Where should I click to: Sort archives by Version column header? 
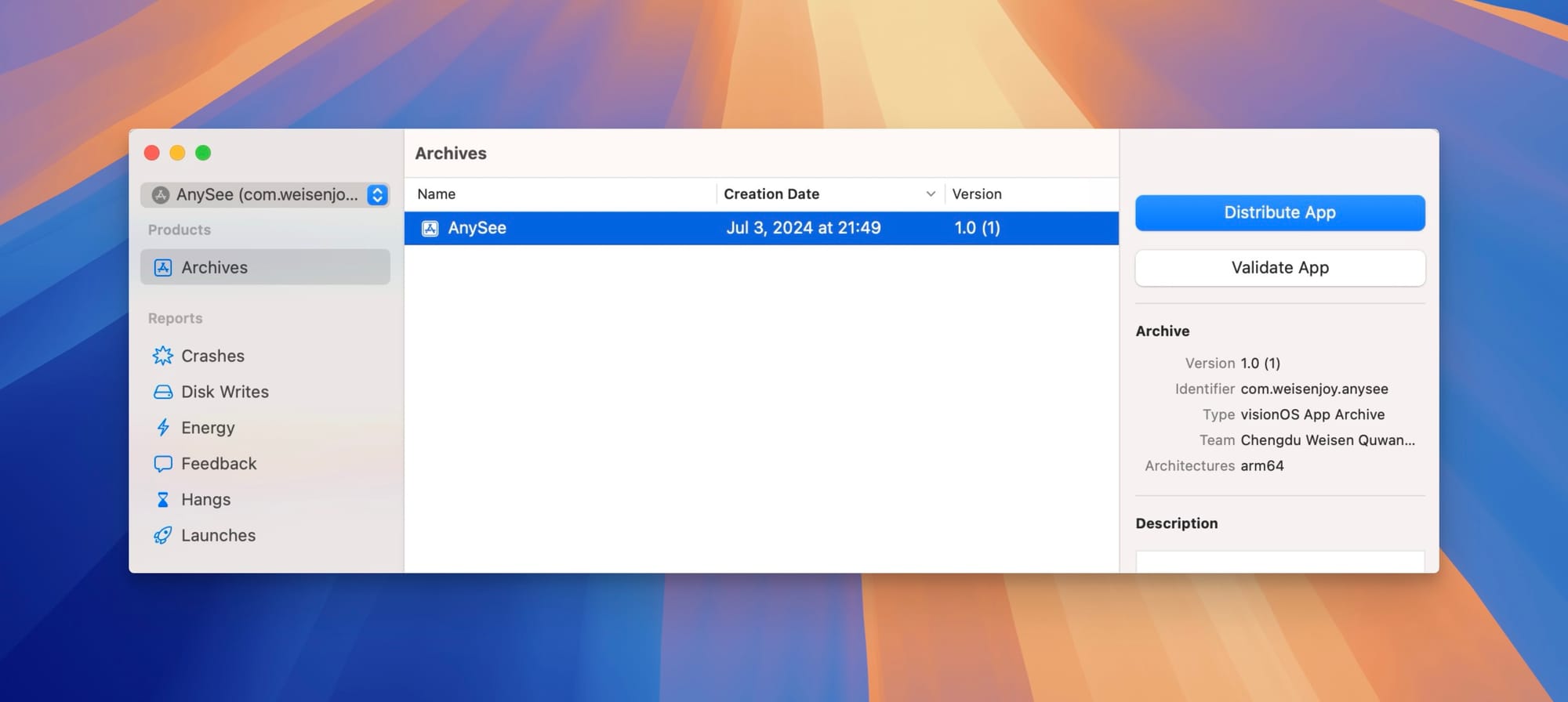tap(976, 194)
